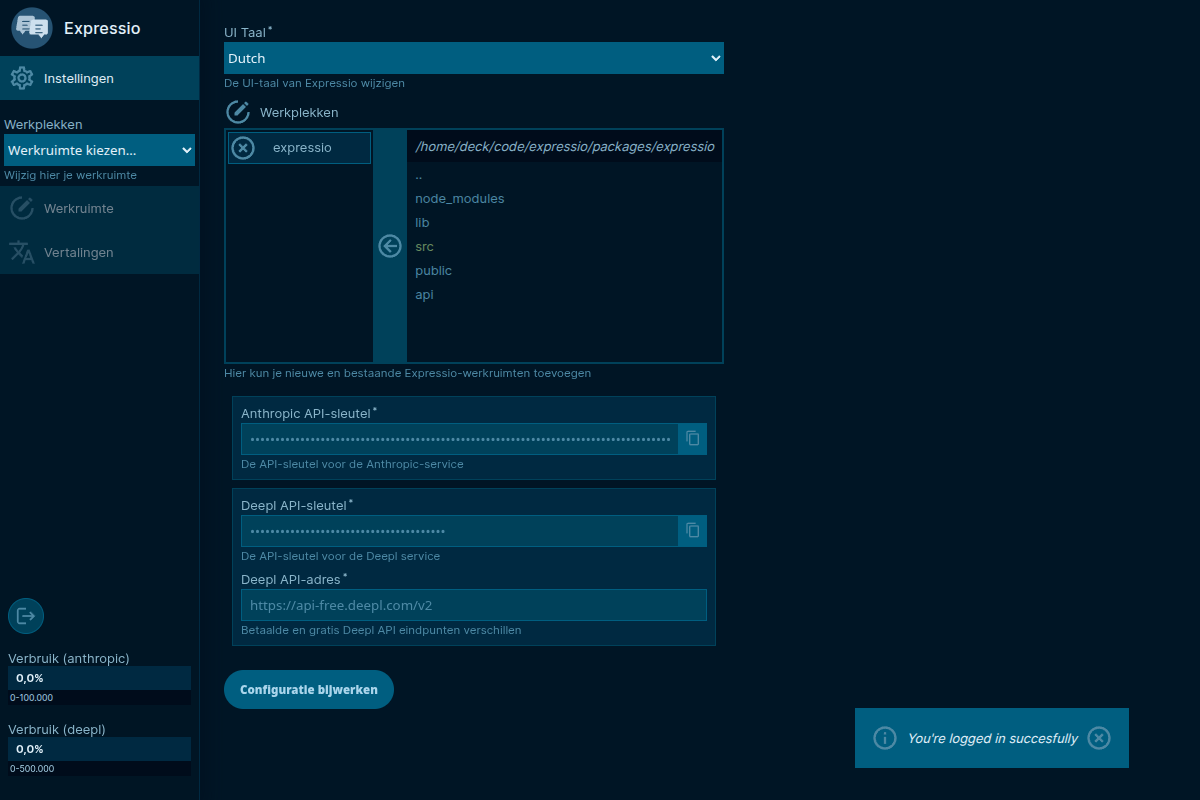Click the notification info icon
The width and height of the screenshot is (1200, 800).
[885, 738]
